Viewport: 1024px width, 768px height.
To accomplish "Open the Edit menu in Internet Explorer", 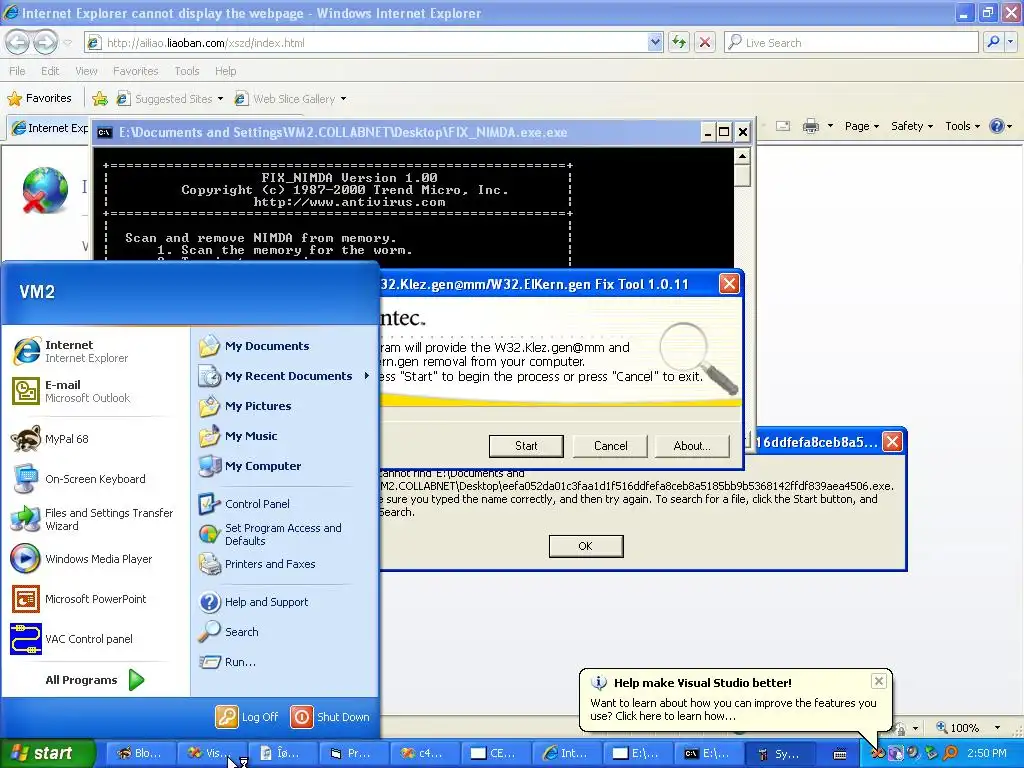I will coord(50,71).
